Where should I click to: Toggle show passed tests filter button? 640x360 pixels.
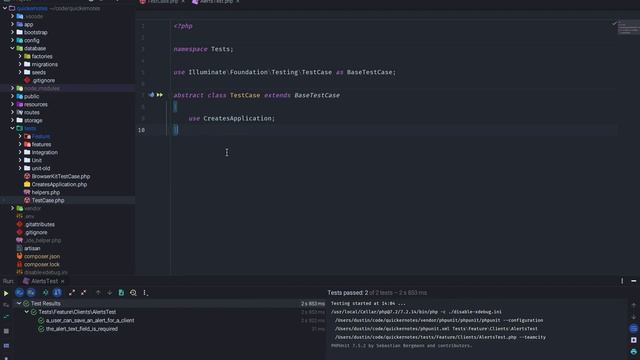coord(19,293)
